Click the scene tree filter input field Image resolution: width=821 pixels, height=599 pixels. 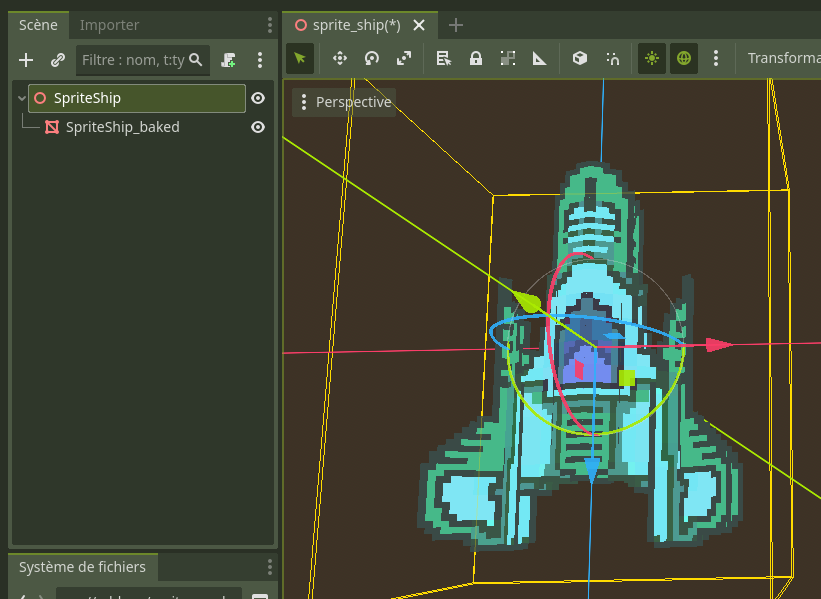(x=134, y=60)
